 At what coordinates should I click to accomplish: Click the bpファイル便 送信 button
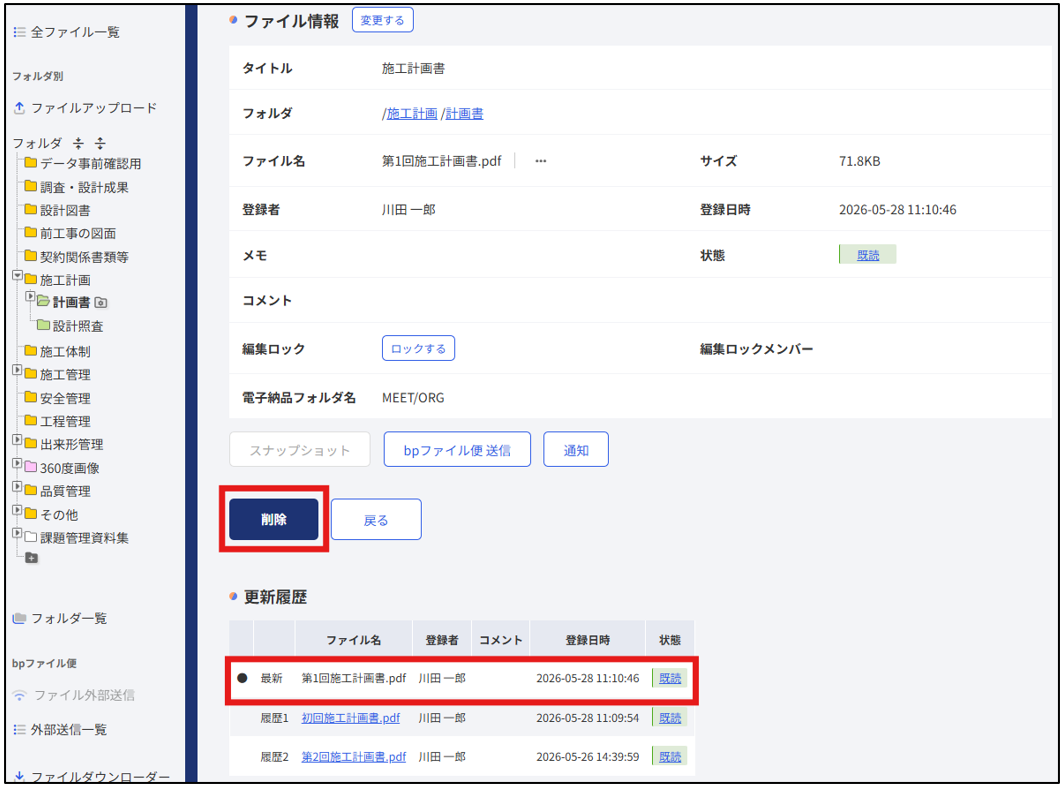coord(457,450)
